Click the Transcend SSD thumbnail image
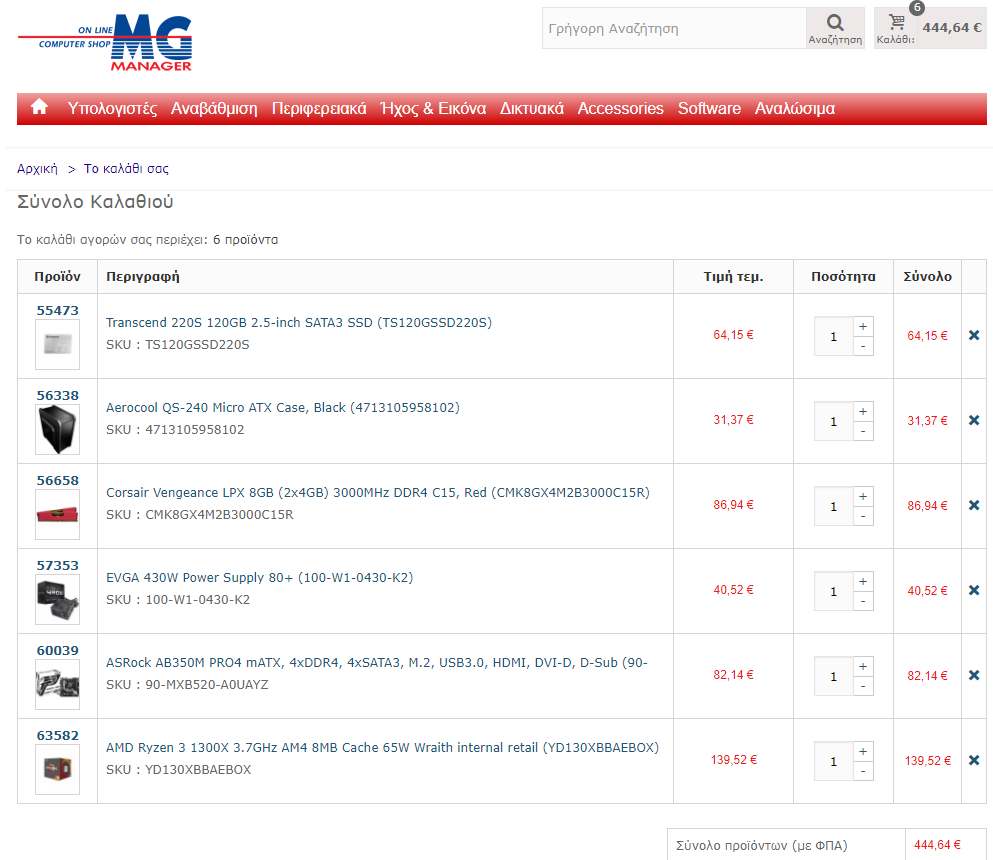Screen dimensions: 993x860 tap(58, 345)
